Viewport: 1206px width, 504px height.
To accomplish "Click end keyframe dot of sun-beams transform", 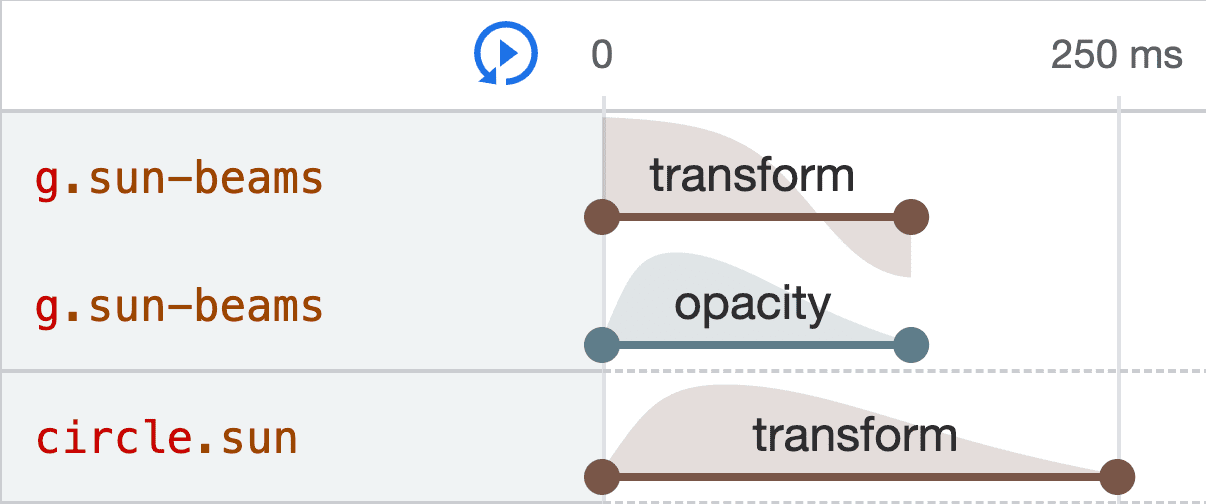I will [911, 216].
